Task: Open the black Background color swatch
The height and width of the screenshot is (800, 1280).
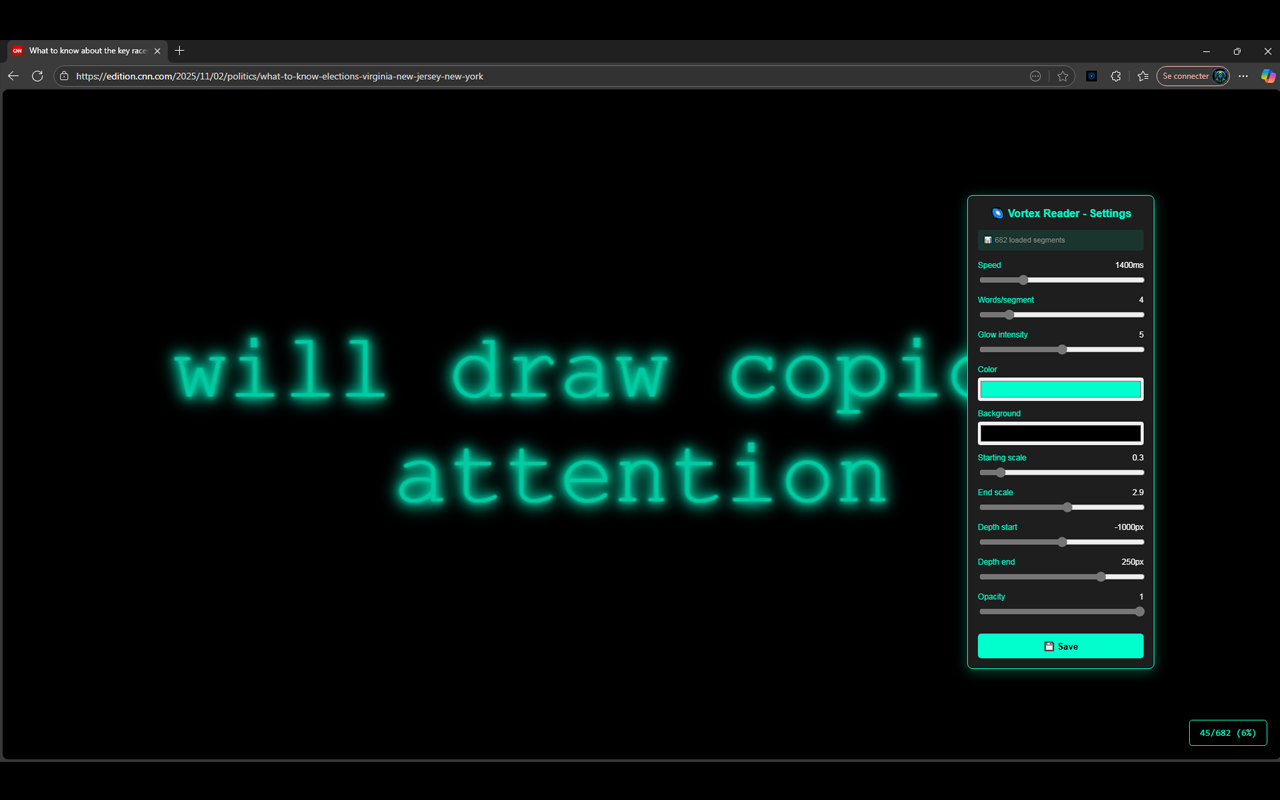Action: point(1060,432)
